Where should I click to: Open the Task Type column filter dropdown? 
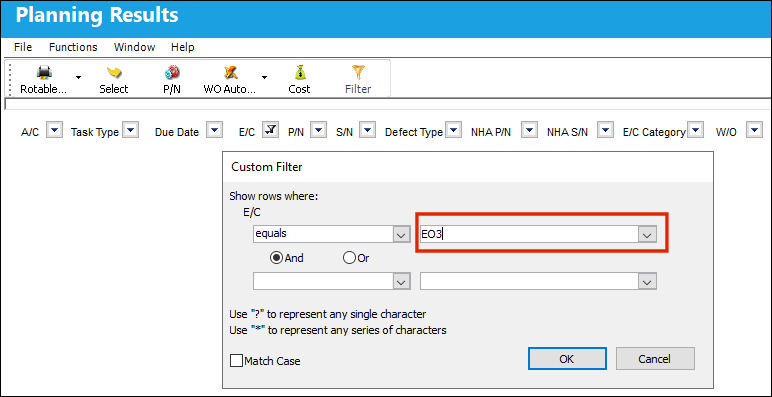click(x=130, y=131)
